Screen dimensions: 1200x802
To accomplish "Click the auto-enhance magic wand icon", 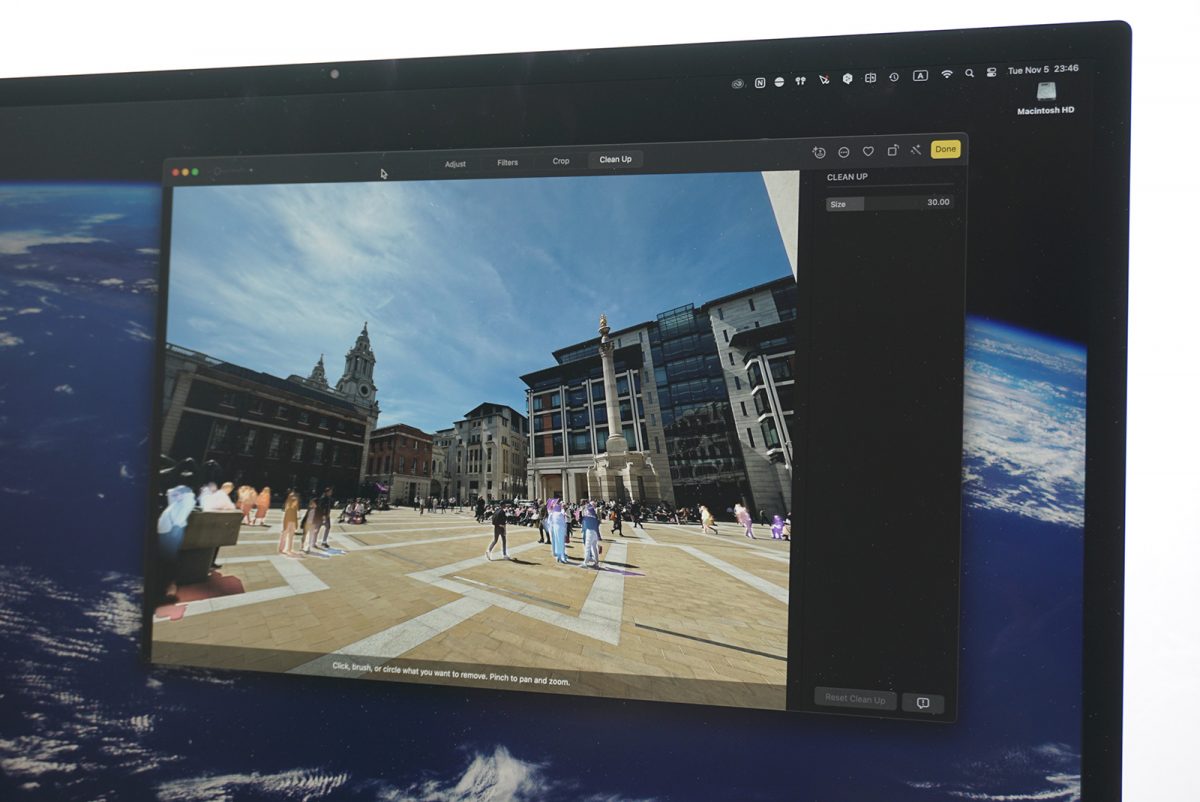I will point(915,151).
